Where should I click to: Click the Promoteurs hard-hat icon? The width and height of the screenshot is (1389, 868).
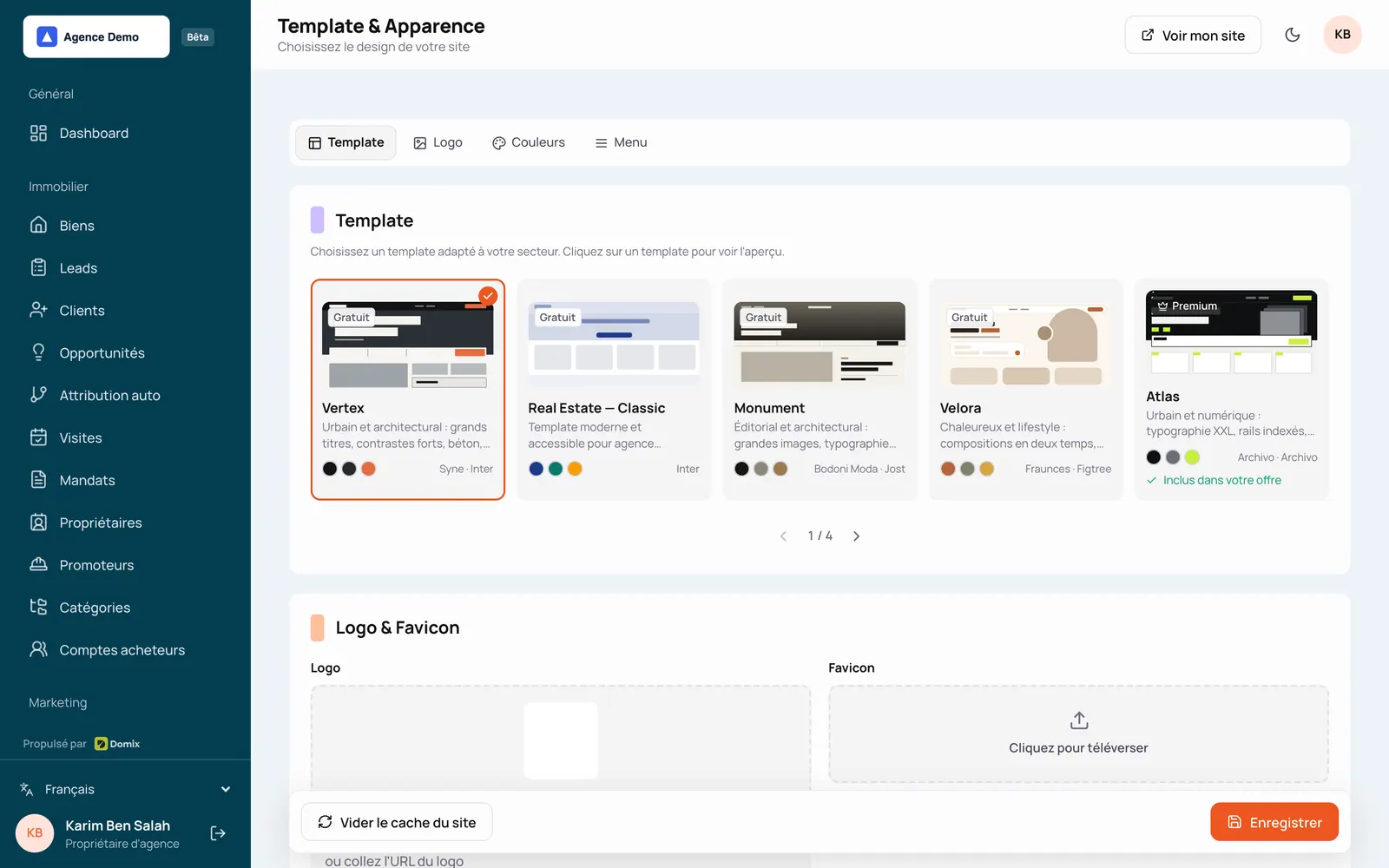click(38, 565)
